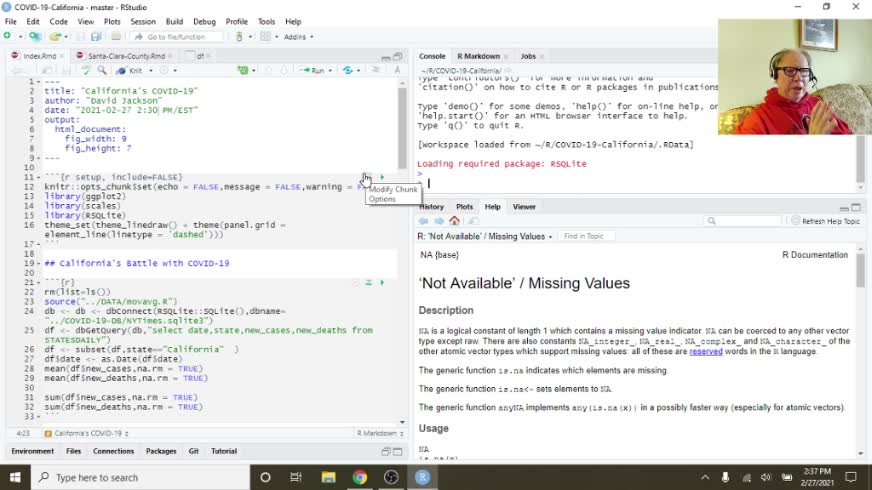Screen dimensions: 872x490
Task: Click the spell check icon in editor toolbar
Action: click(x=86, y=71)
